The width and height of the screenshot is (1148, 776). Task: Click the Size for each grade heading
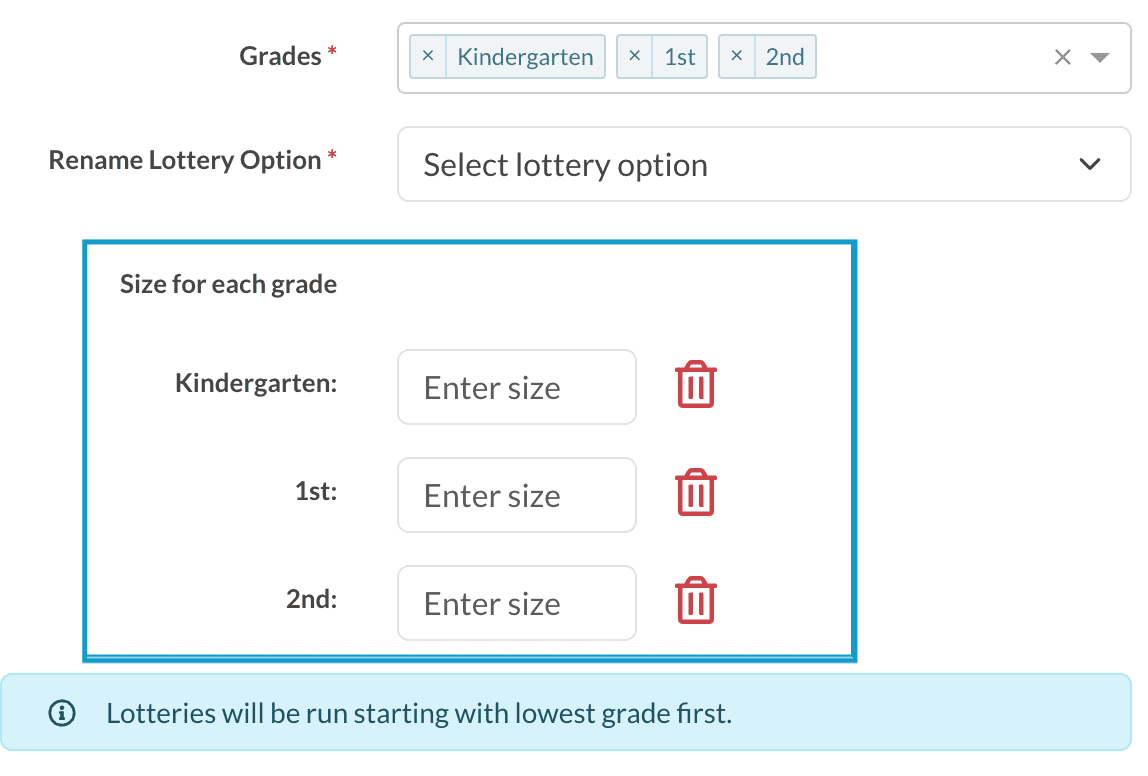point(228,285)
